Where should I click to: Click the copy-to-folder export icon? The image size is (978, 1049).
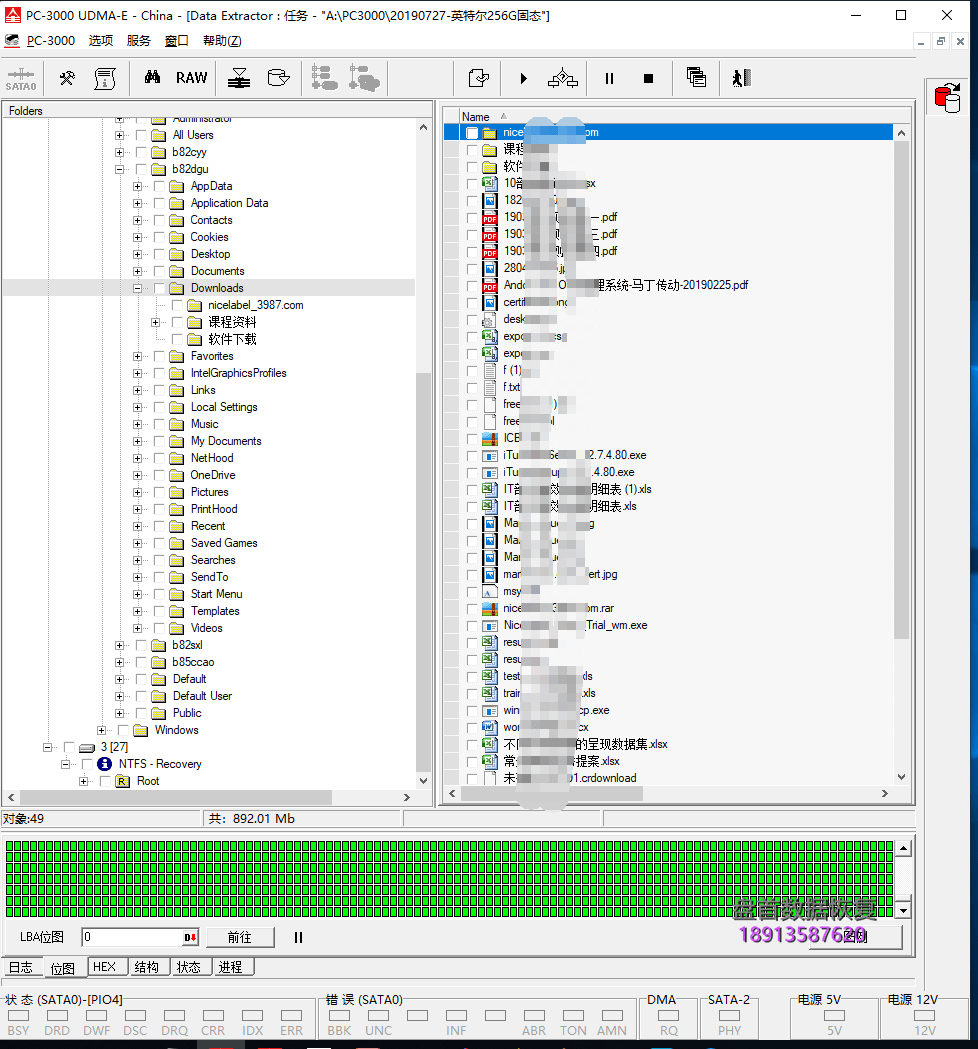[479, 78]
